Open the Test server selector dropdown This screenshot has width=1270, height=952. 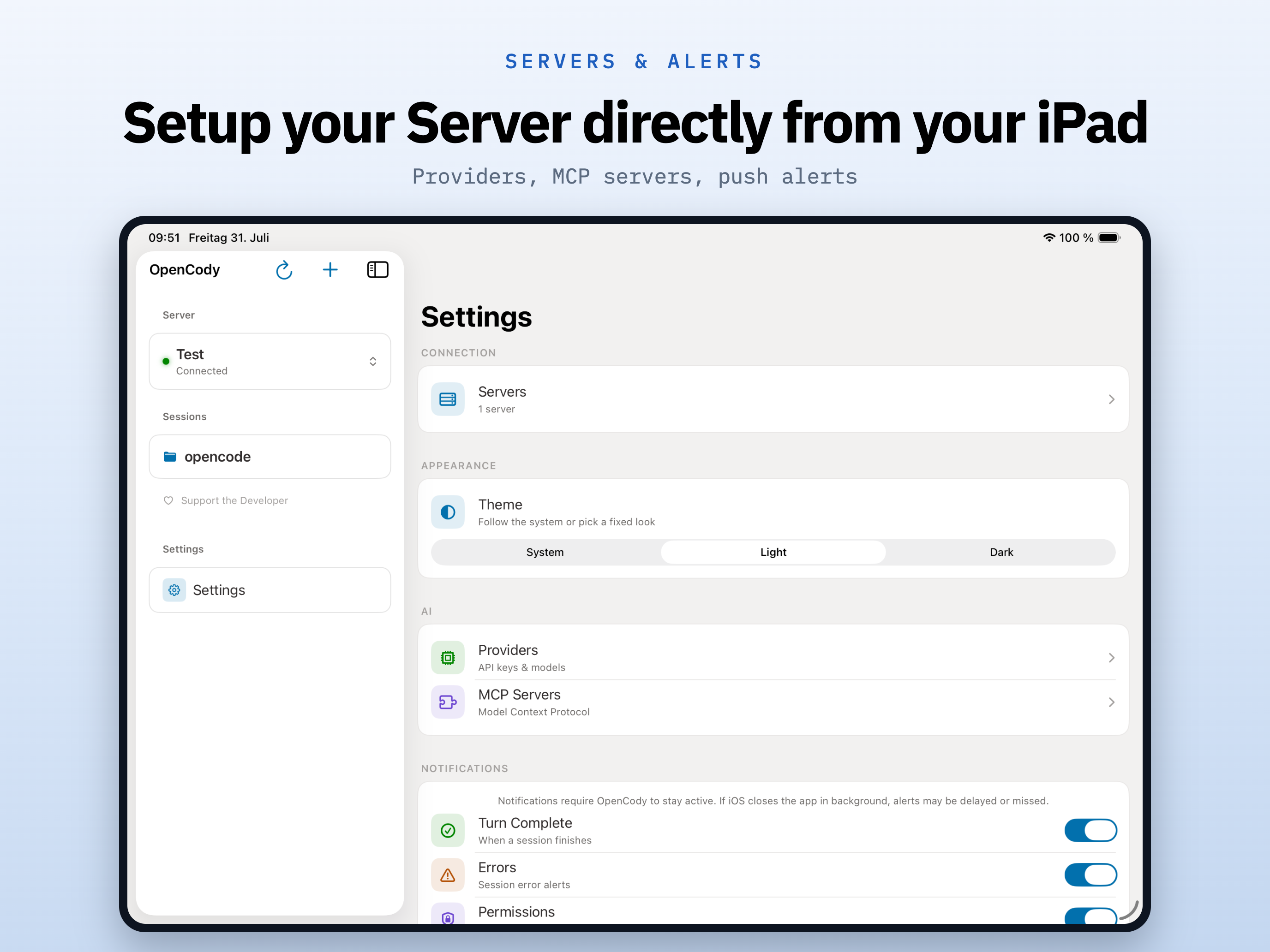(x=270, y=362)
